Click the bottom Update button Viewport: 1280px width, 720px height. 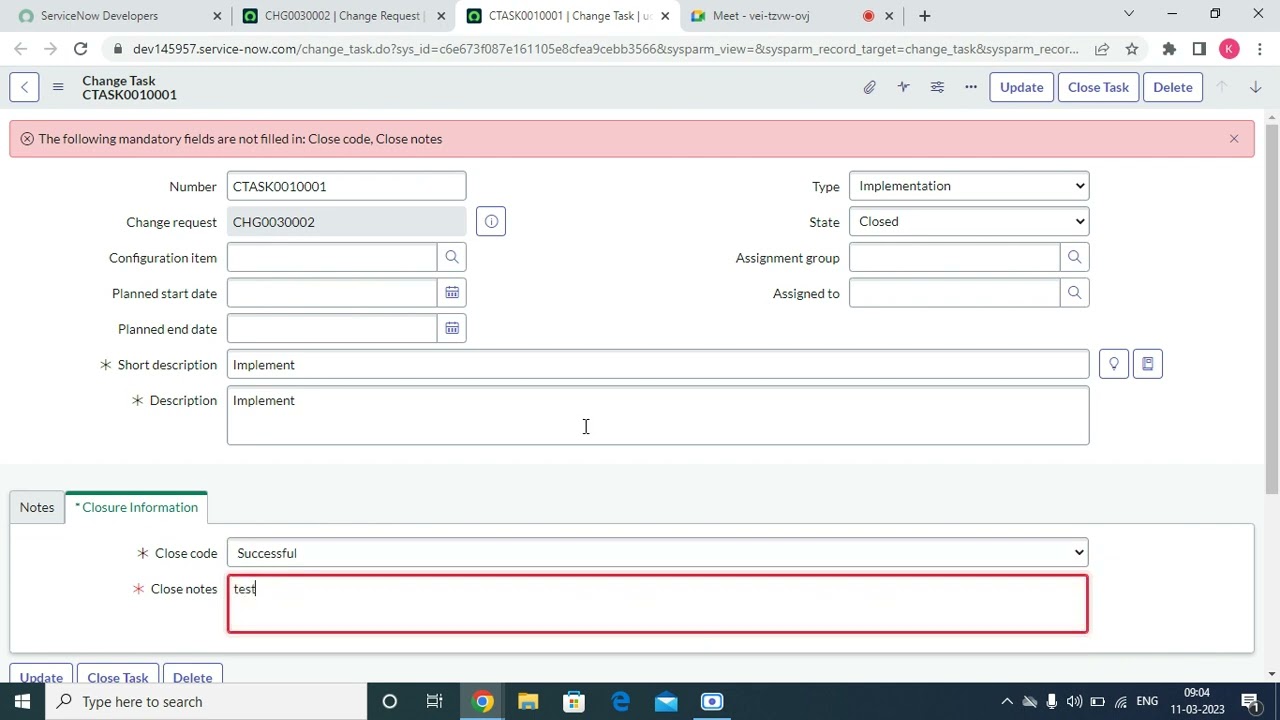41,676
